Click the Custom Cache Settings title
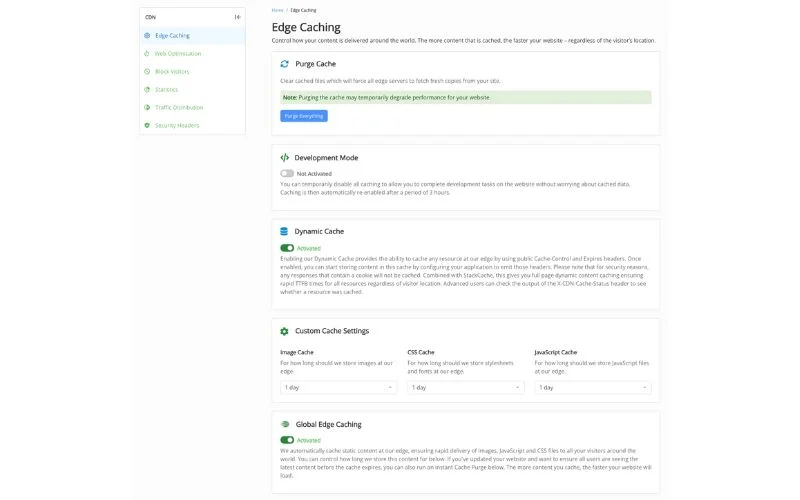 point(332,331)
